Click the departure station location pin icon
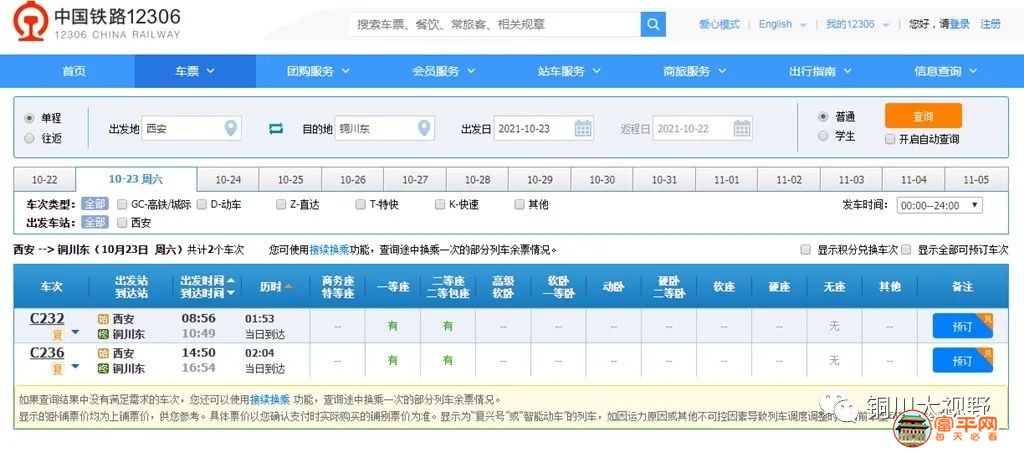This screenshot has height=453, width=1024. 231,127
